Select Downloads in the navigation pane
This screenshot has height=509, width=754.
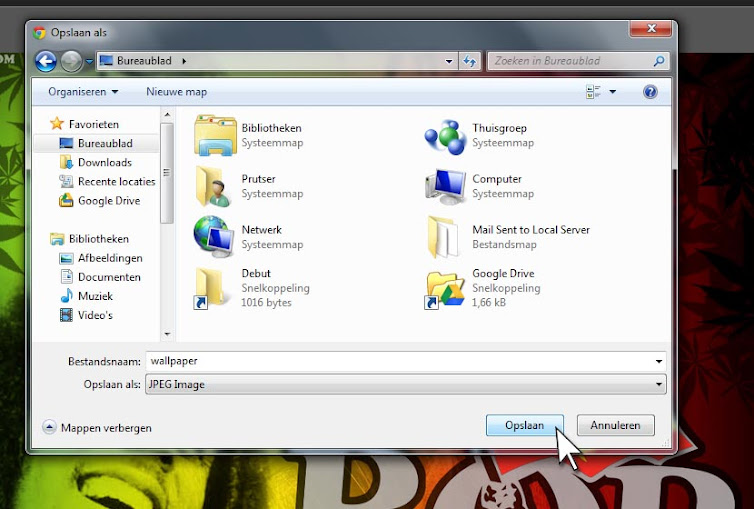click(105, 162)
